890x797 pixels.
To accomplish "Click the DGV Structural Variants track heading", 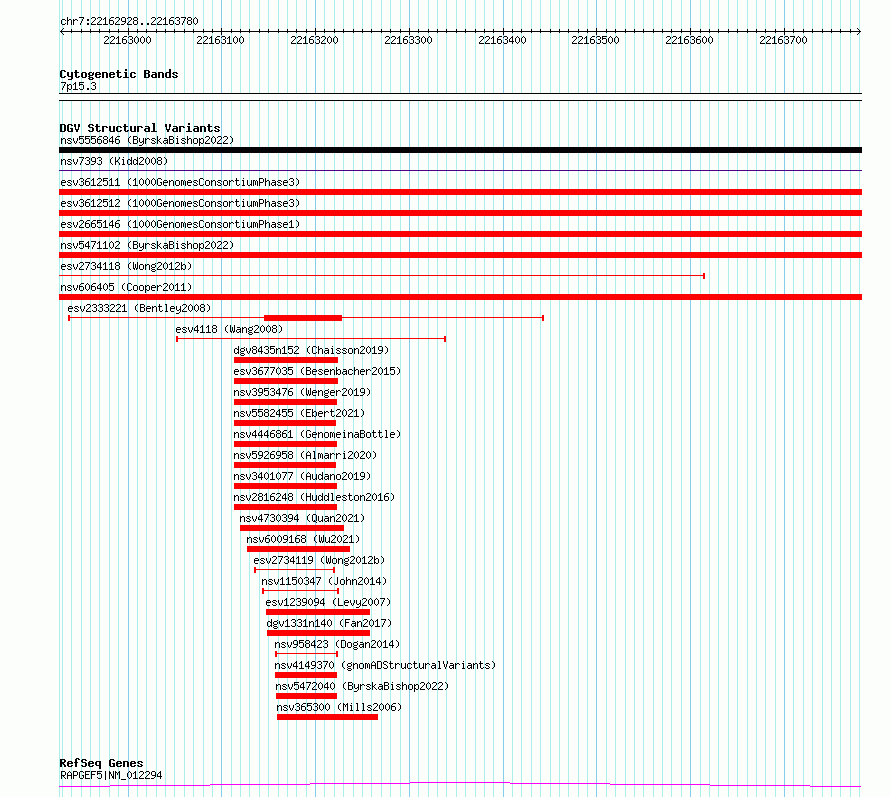I will [140, 128].
